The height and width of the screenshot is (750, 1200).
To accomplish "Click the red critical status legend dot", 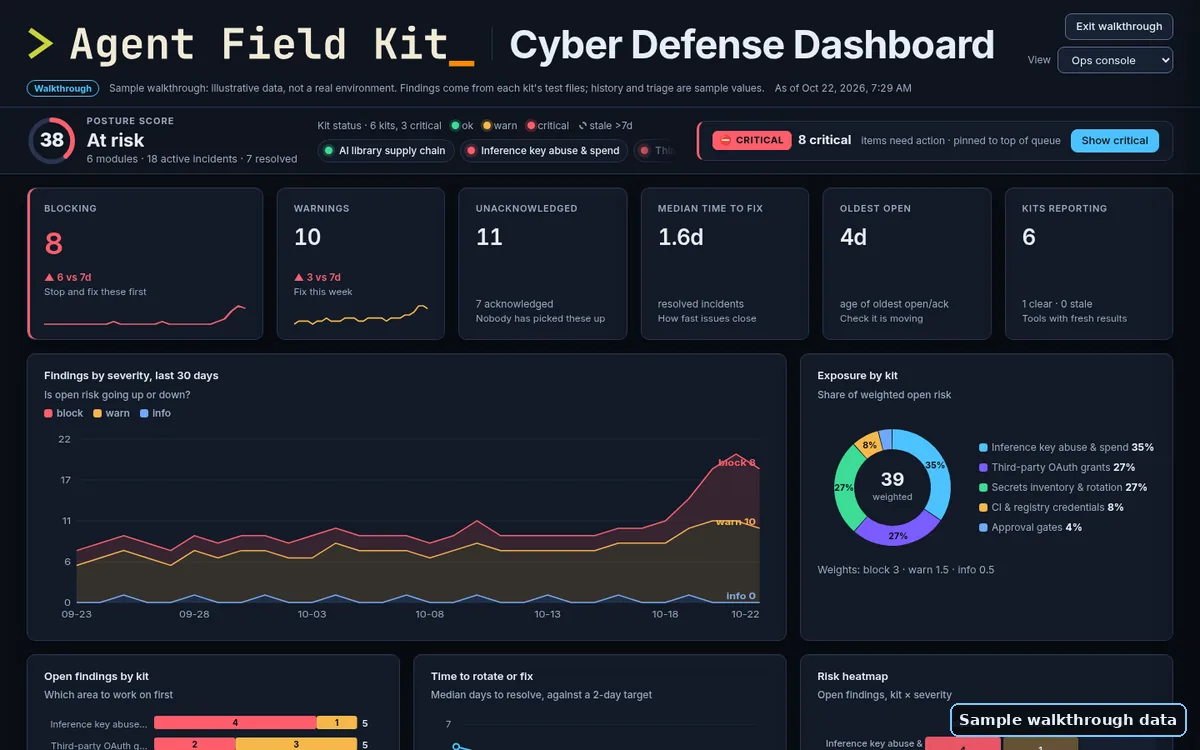I will point(530,126).
